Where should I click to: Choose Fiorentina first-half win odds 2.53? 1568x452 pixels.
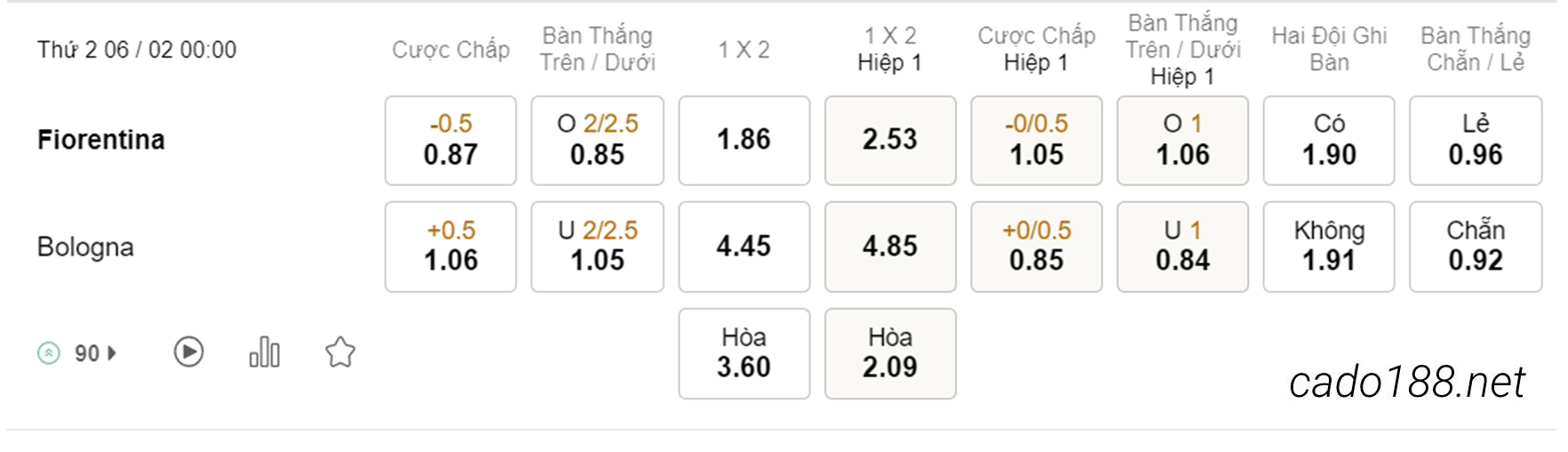tap(890, 141)
